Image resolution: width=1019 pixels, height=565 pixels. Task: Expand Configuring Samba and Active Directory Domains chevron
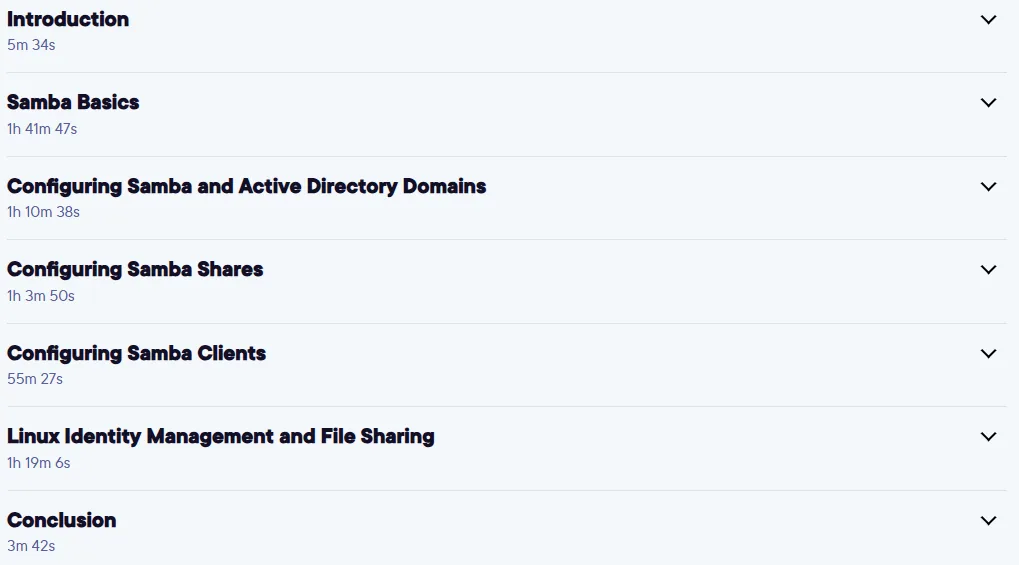(x=988, y=187)
